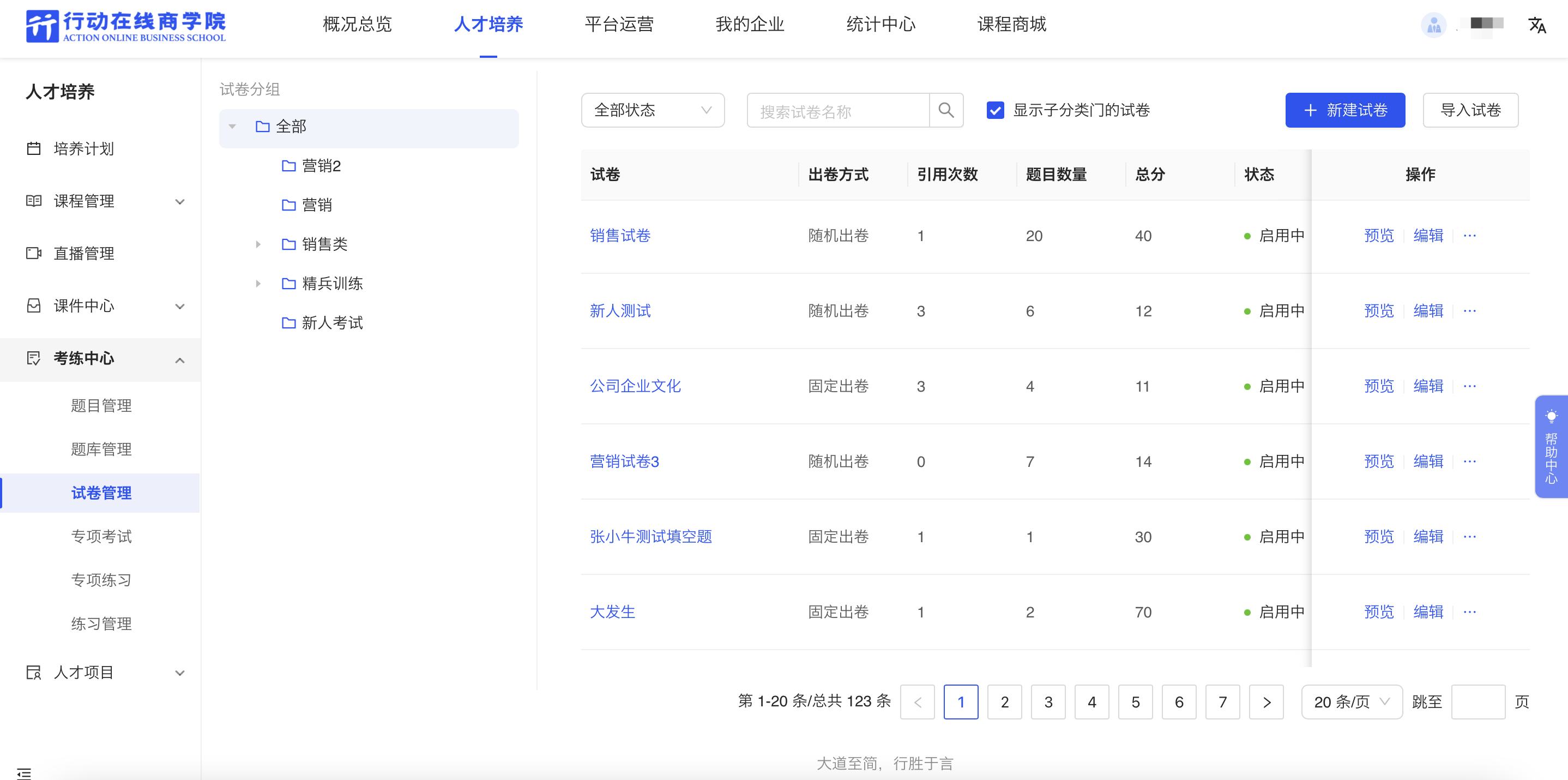This screenshot has height=780, width=1568.
Task: Expand the 人才项目 menu chevron
Action: [x=179, y=673]
